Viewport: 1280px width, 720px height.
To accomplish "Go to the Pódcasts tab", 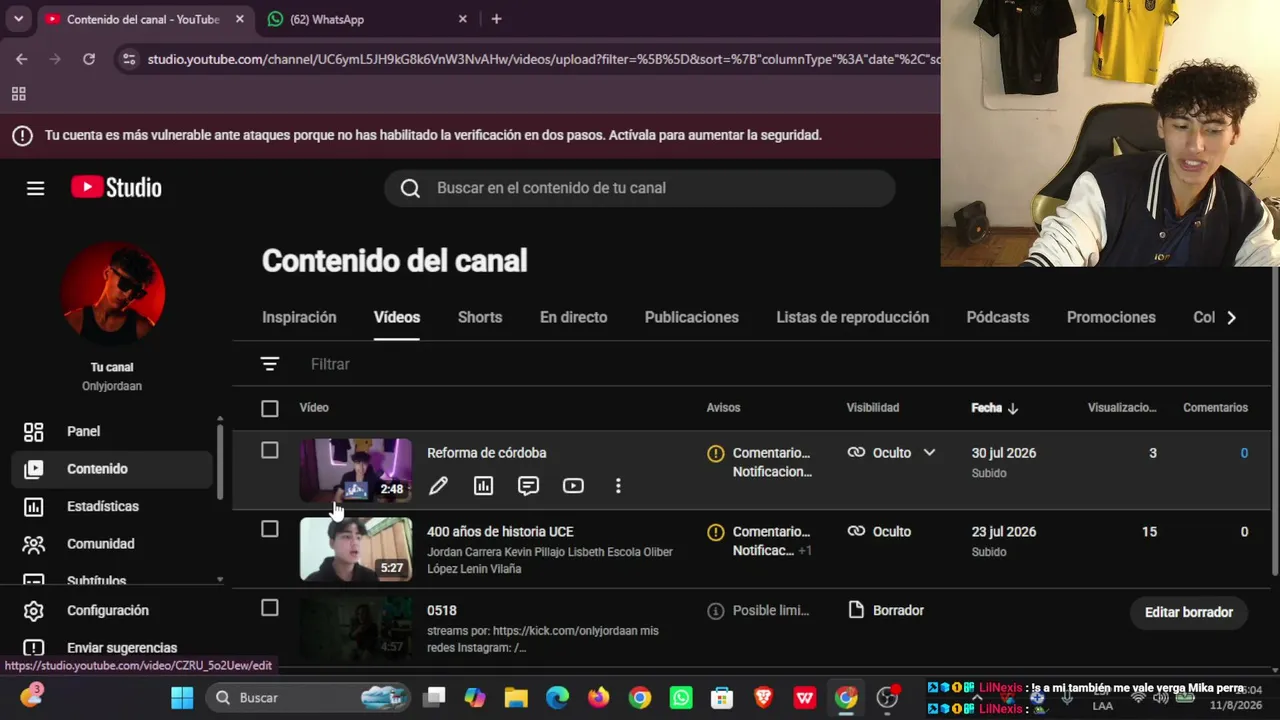I will 998,318.
